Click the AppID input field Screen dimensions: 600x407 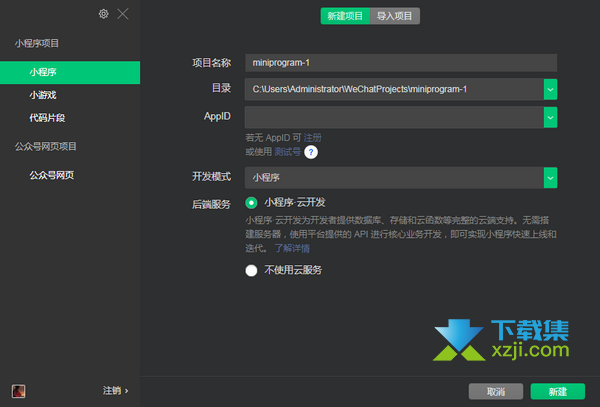click(394, 117)
